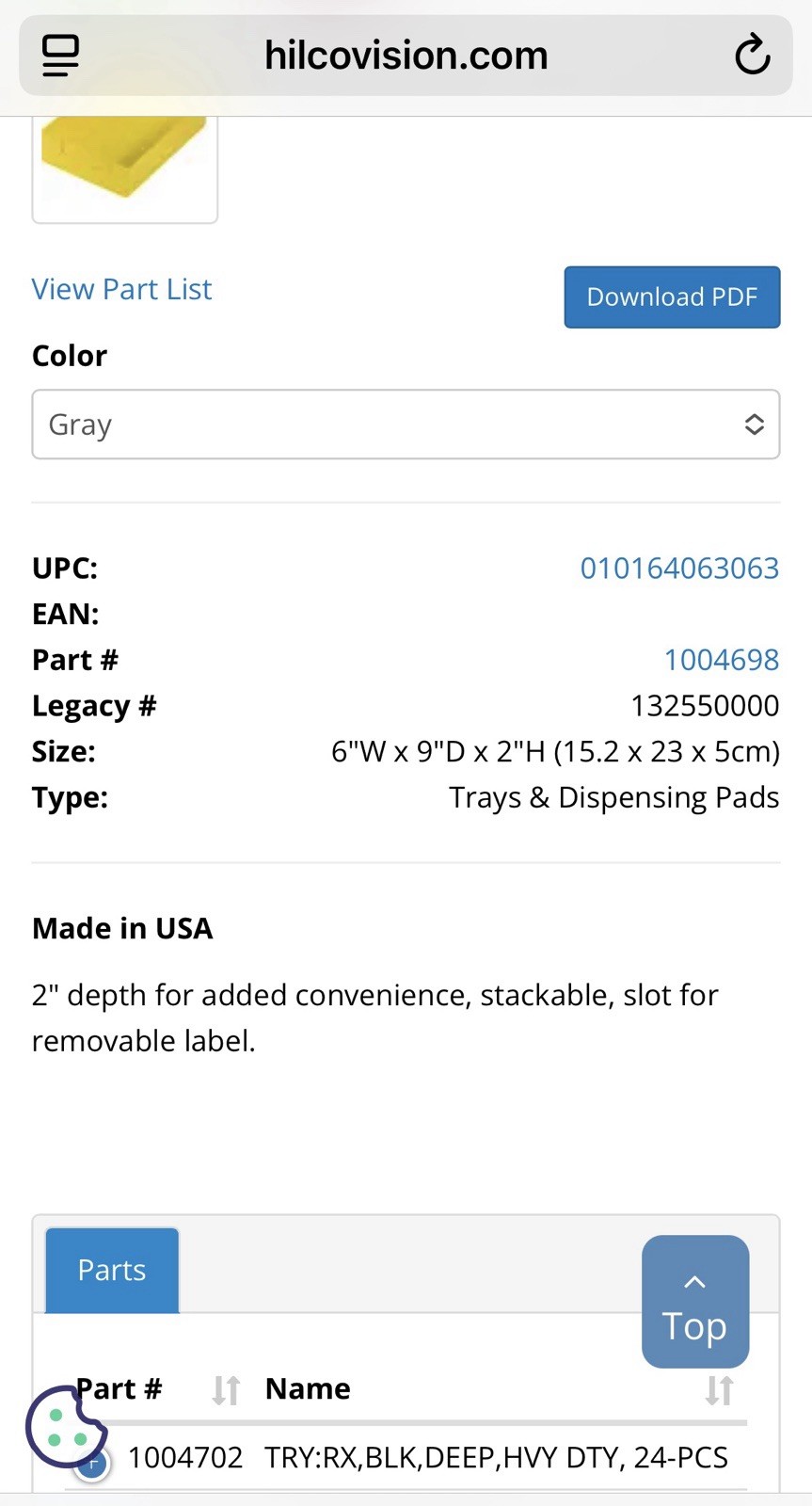Click part number 1004702 in the table
The image size is (812, 1506).
coord(185,1457)
